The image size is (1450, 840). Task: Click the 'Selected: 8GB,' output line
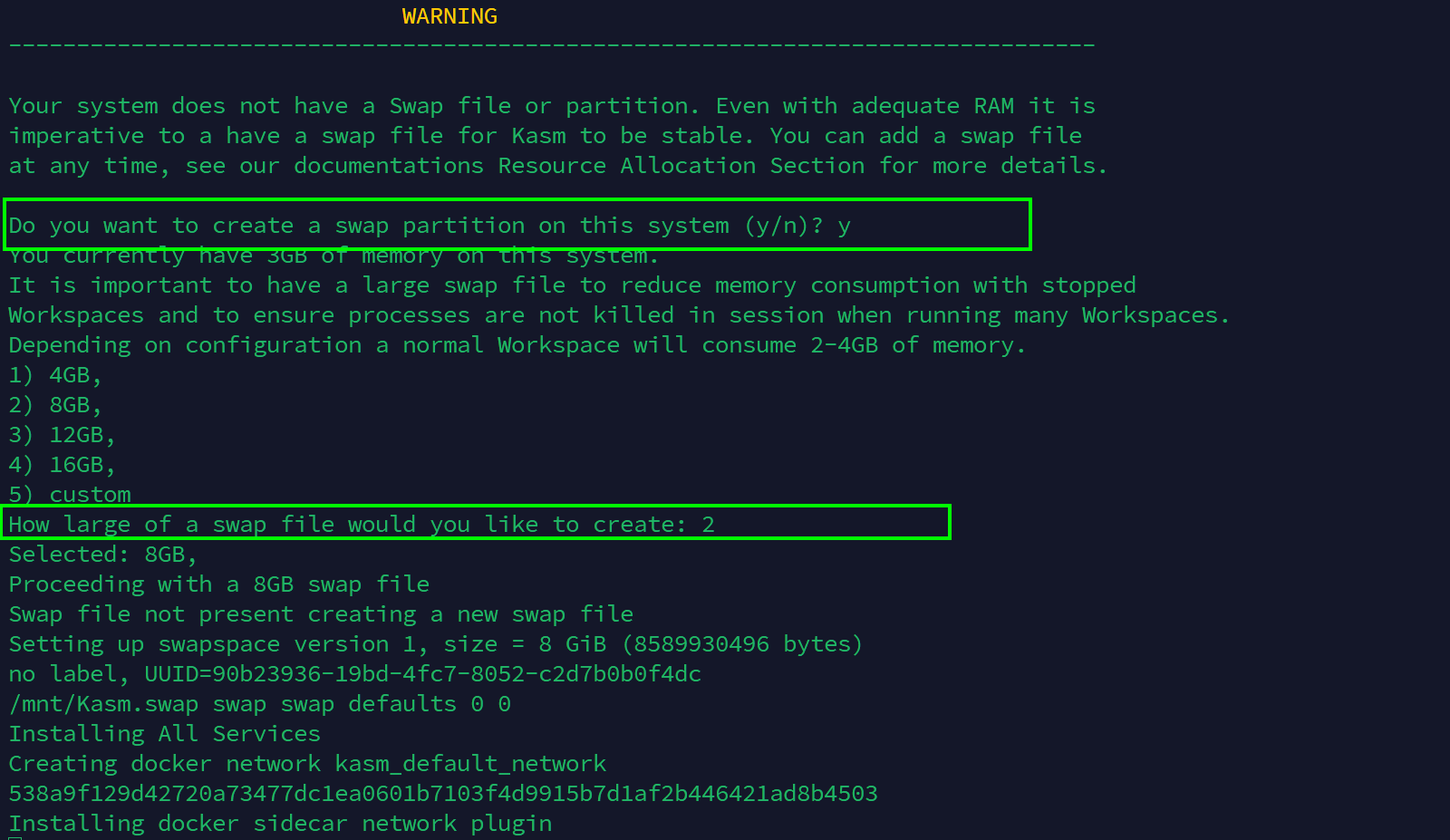tap(102, 555)
